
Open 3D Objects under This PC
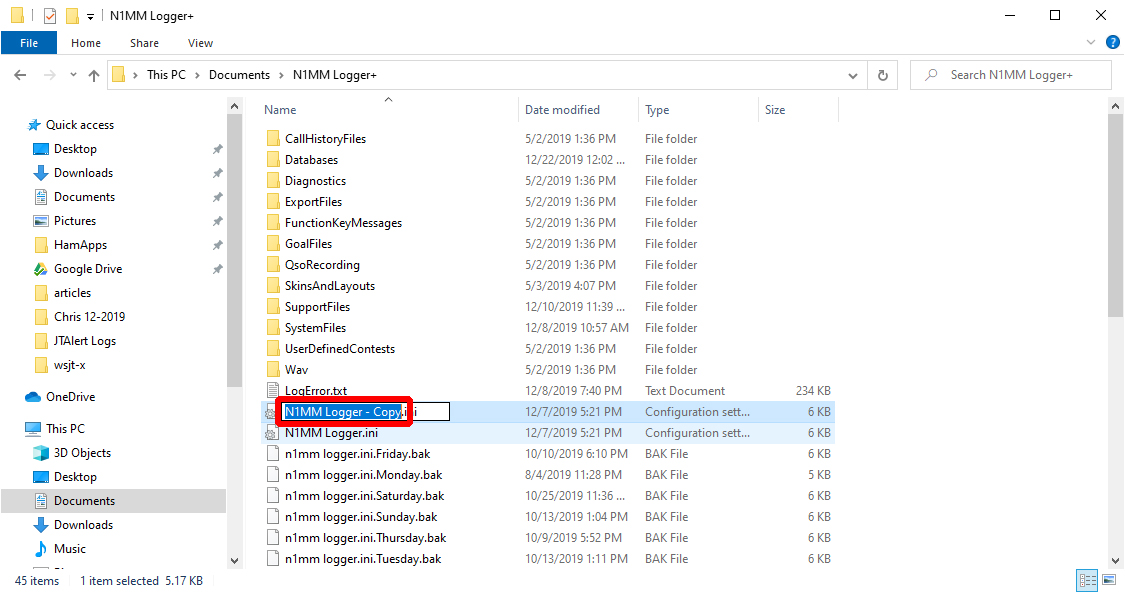click(x=82, y=453)
